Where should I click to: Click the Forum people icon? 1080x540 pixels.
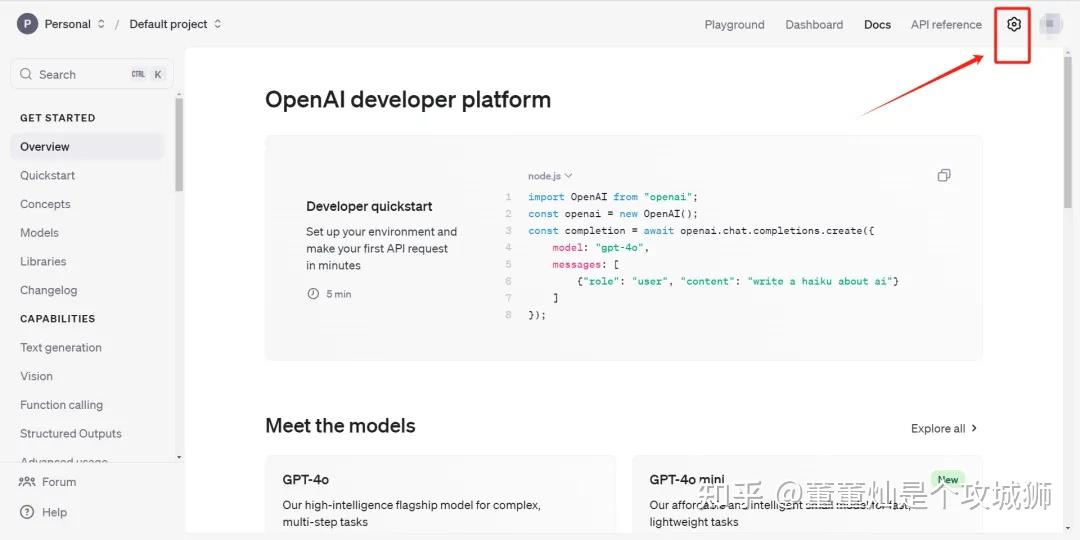pyautogui.click(x=28, y=482)
